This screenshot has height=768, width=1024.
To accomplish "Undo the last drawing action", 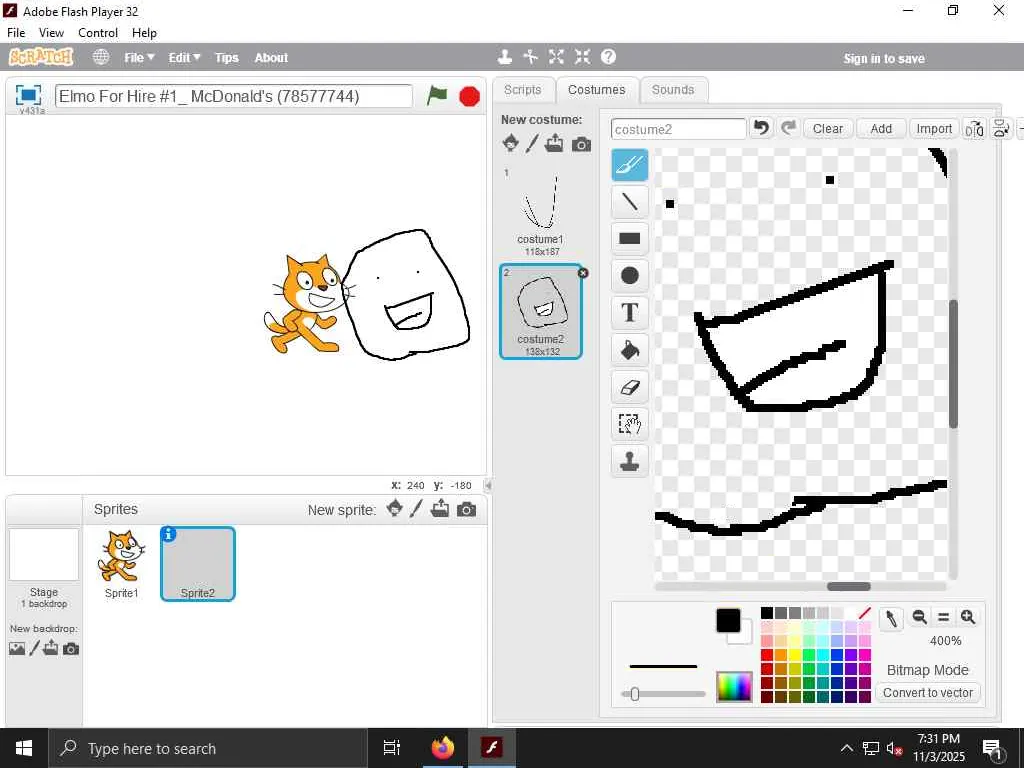I will (761, 128).
